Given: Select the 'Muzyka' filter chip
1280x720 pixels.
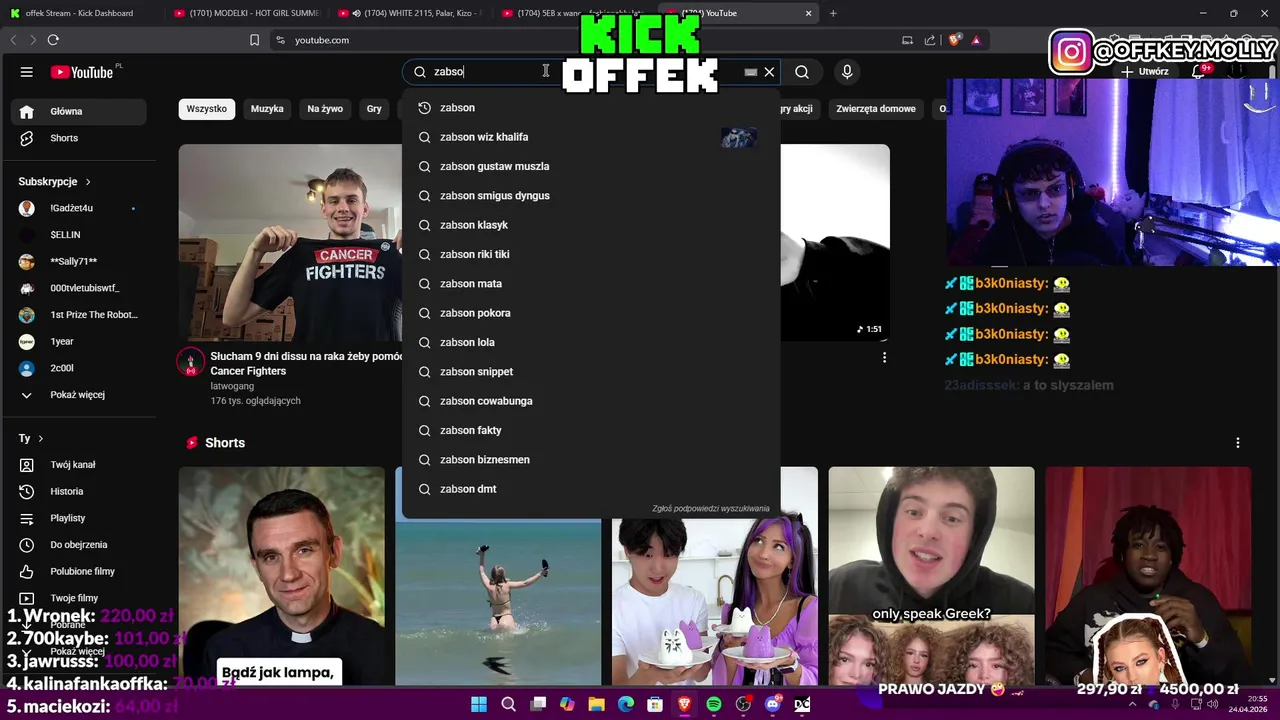Looking at the screenshot, I should coord(267,109).
